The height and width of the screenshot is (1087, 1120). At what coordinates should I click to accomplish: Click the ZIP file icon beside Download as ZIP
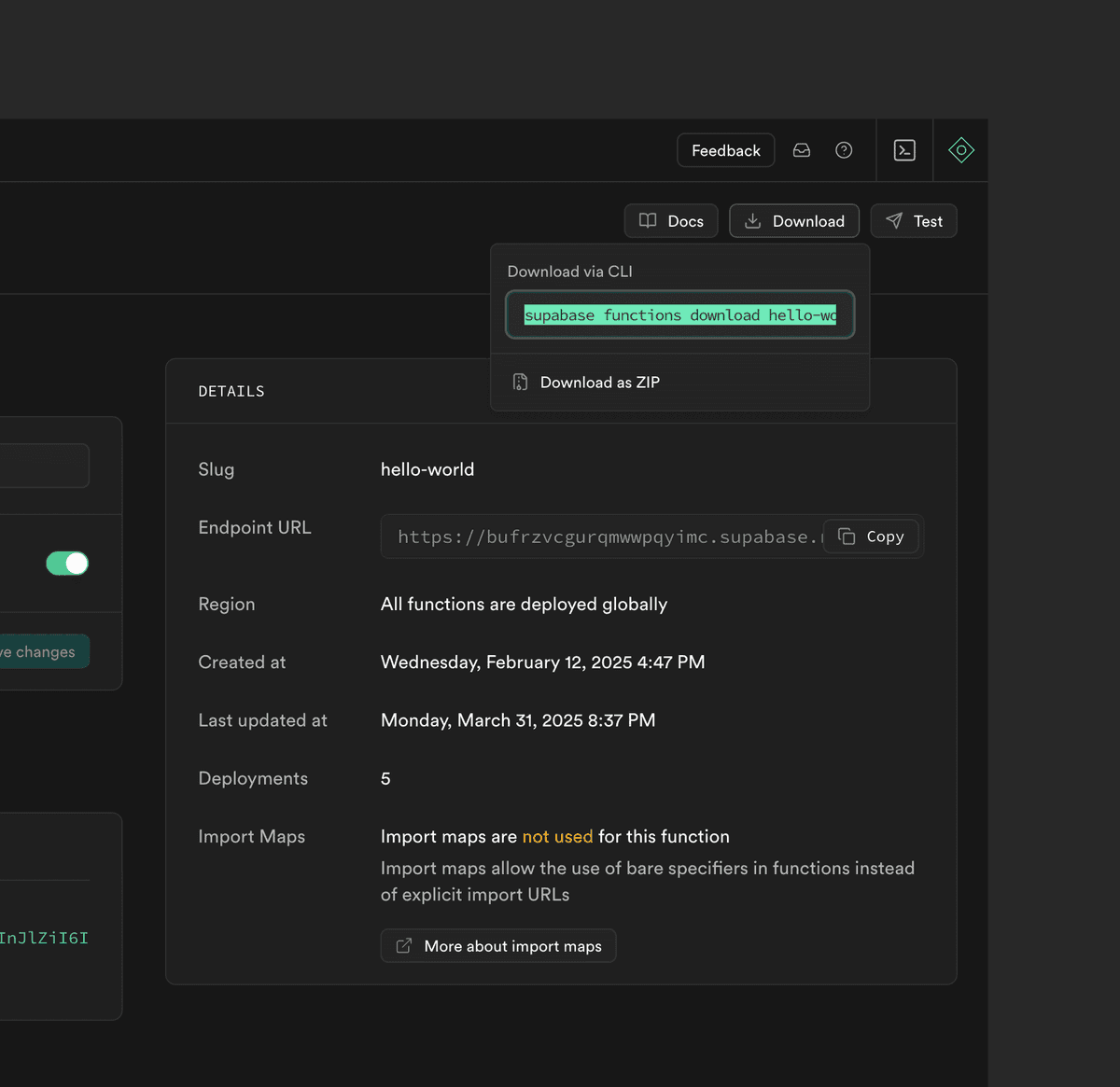(520, 382)
